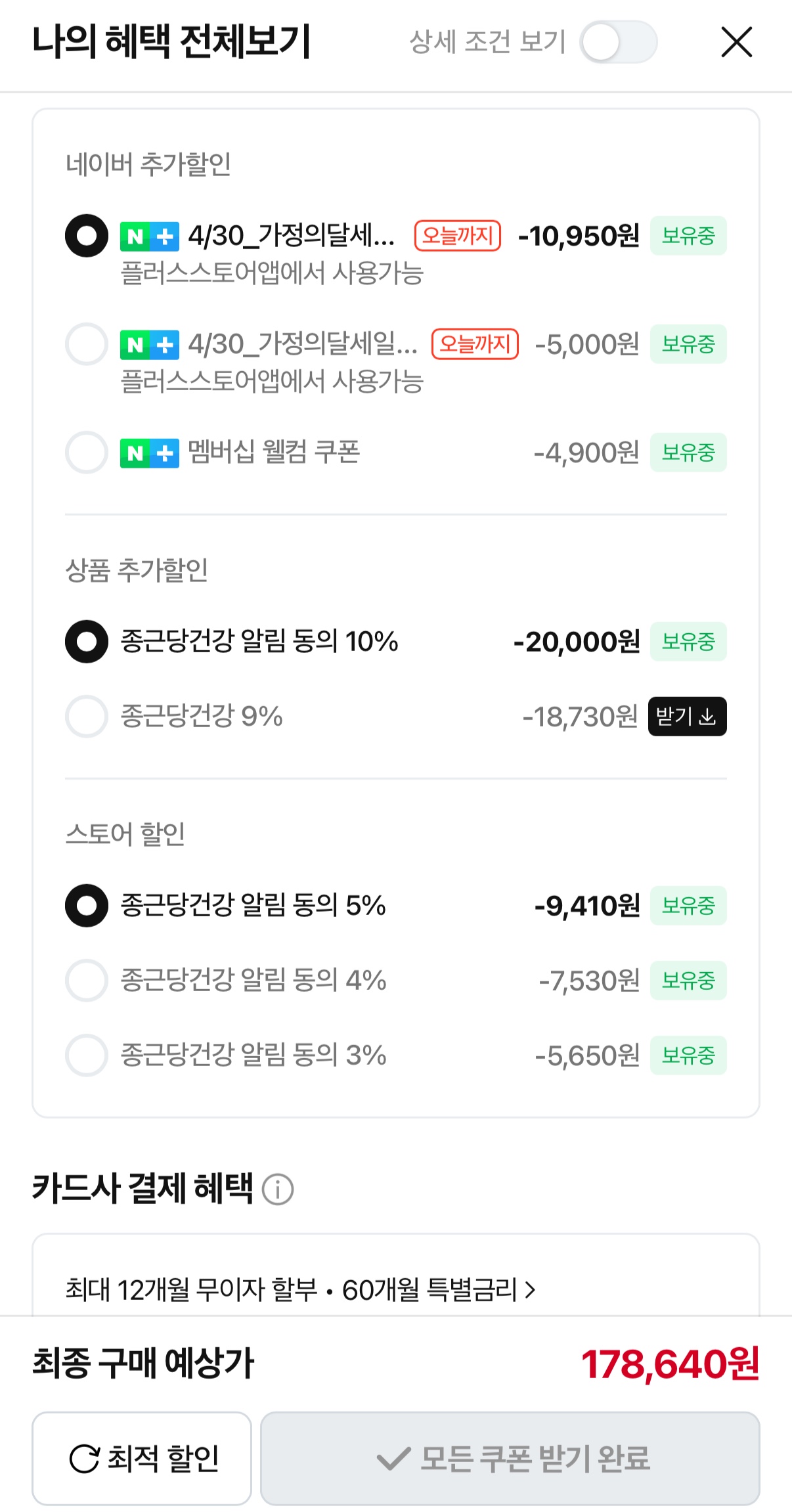Click the 최종 구매 예상가 178,640원 amount
The width and height of the screenshot is (792, 1512).
point(670,1364)
